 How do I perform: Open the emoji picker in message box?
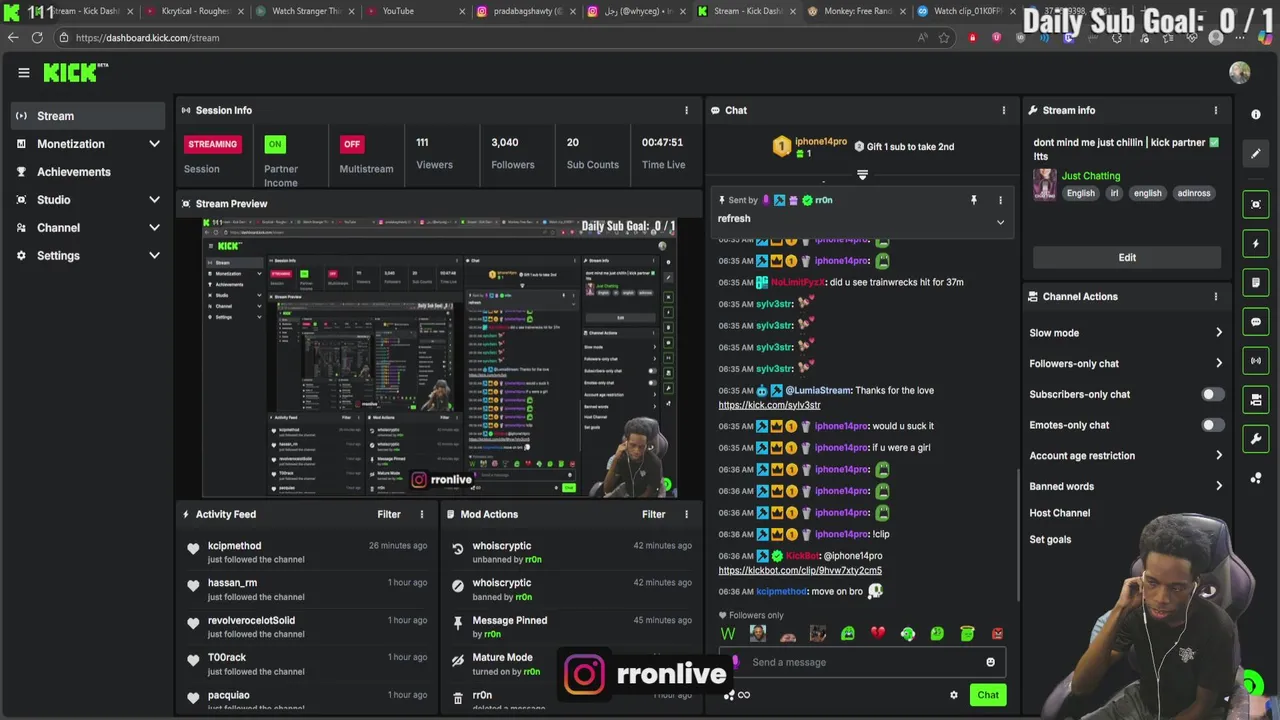pyautogui.click(x=990, y=662)
